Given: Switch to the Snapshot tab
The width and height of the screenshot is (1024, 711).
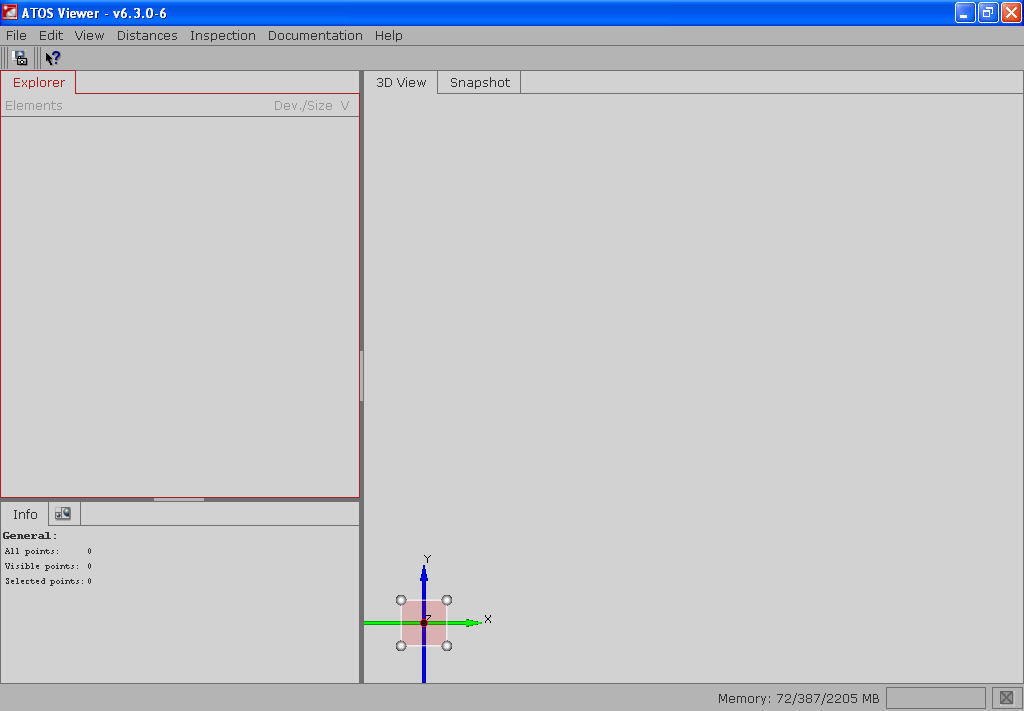Looking at the screenshot, I should coord(480,82).
